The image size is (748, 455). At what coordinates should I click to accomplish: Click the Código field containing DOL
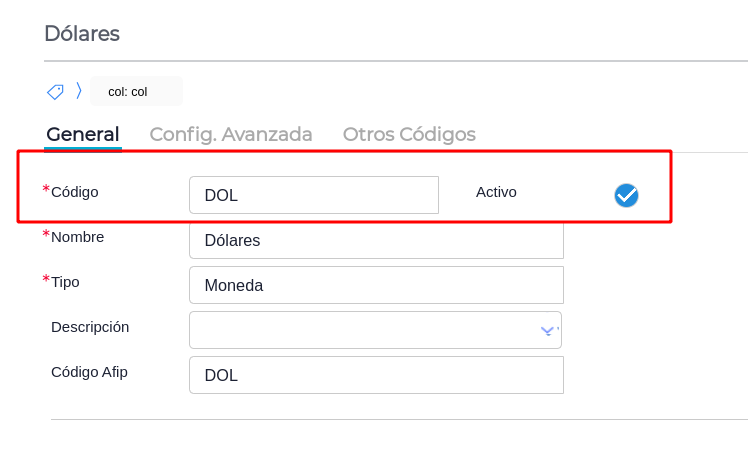(x=313, y=195)
